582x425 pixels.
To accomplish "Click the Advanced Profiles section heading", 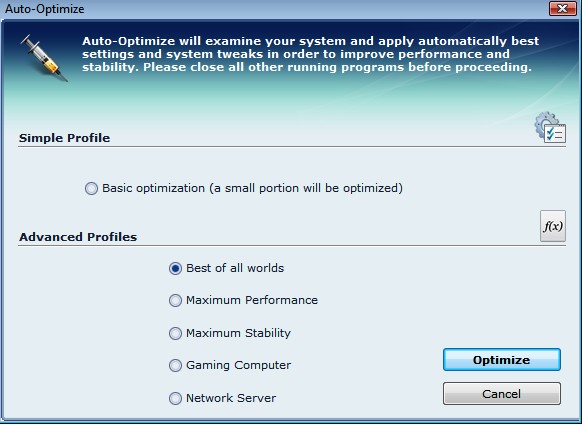I will 78,237.
